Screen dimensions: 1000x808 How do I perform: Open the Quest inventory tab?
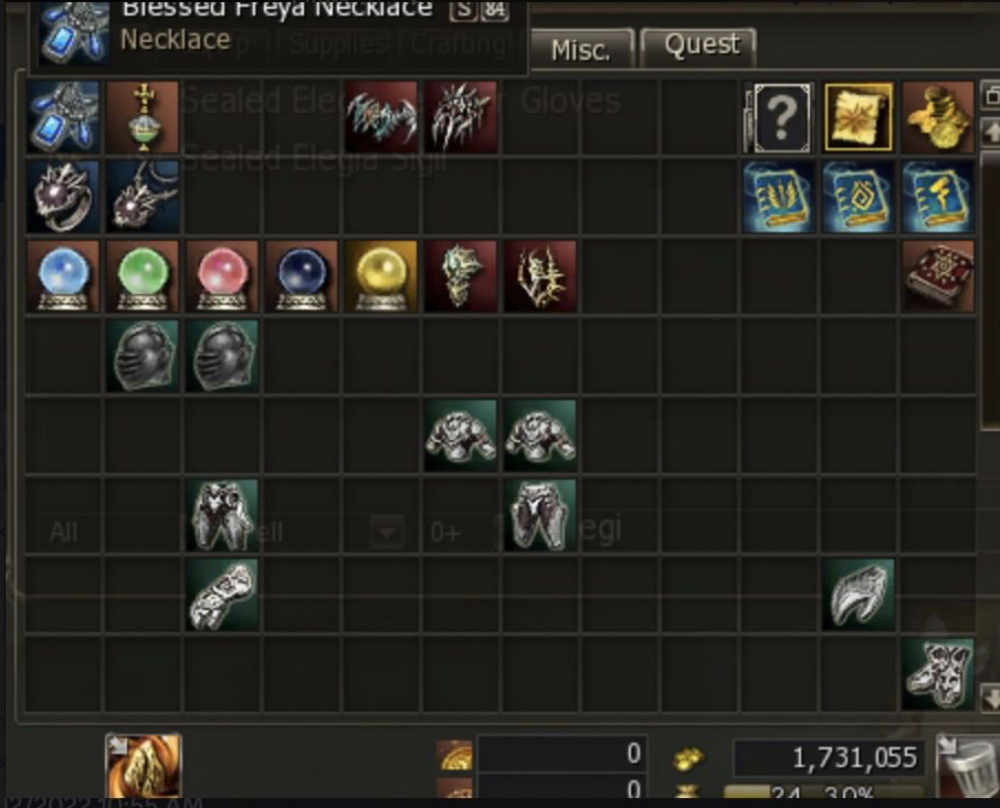pos(700,47)
